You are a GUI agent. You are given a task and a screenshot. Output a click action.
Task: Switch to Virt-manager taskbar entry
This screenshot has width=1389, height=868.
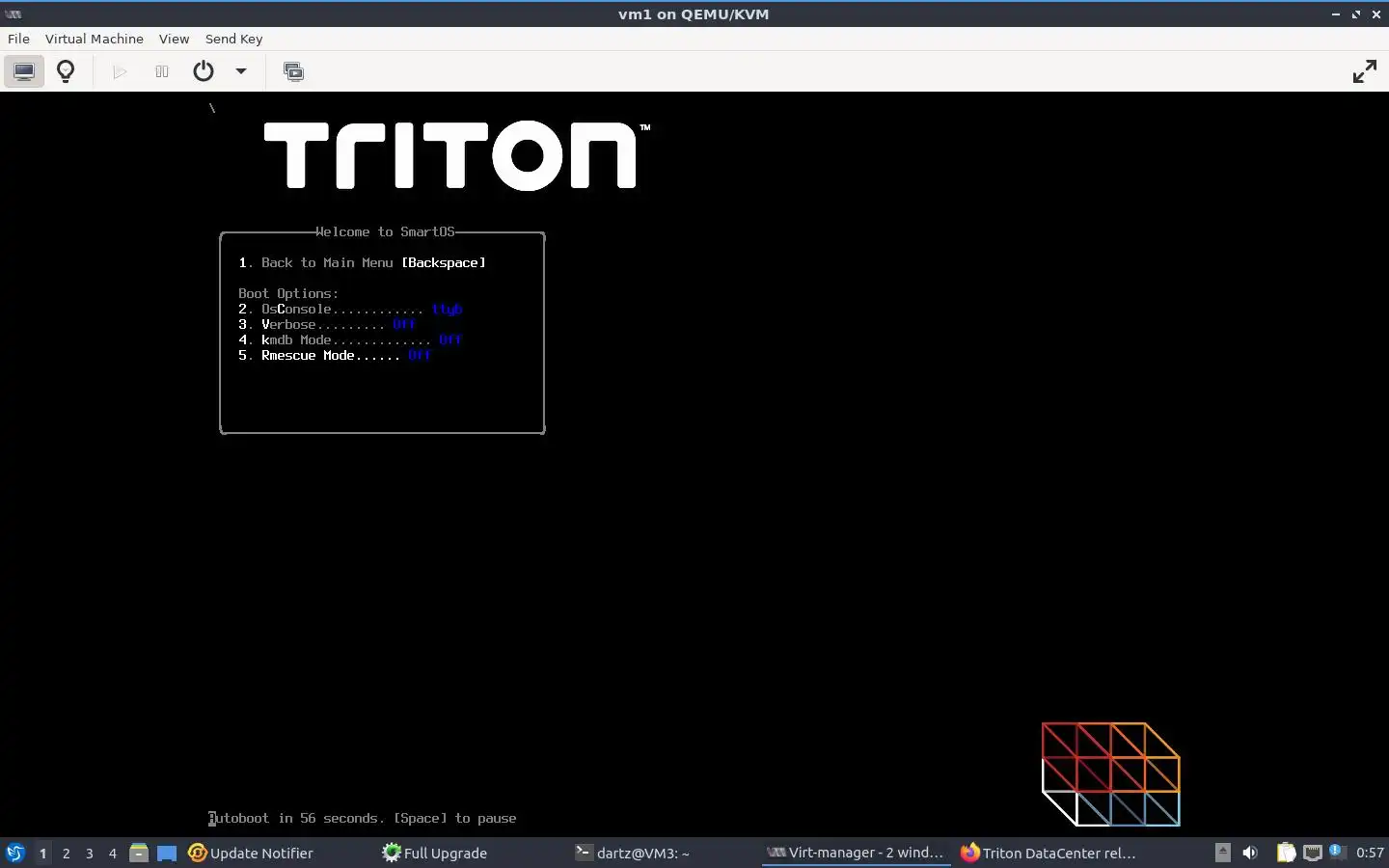(x=856, y=853)
